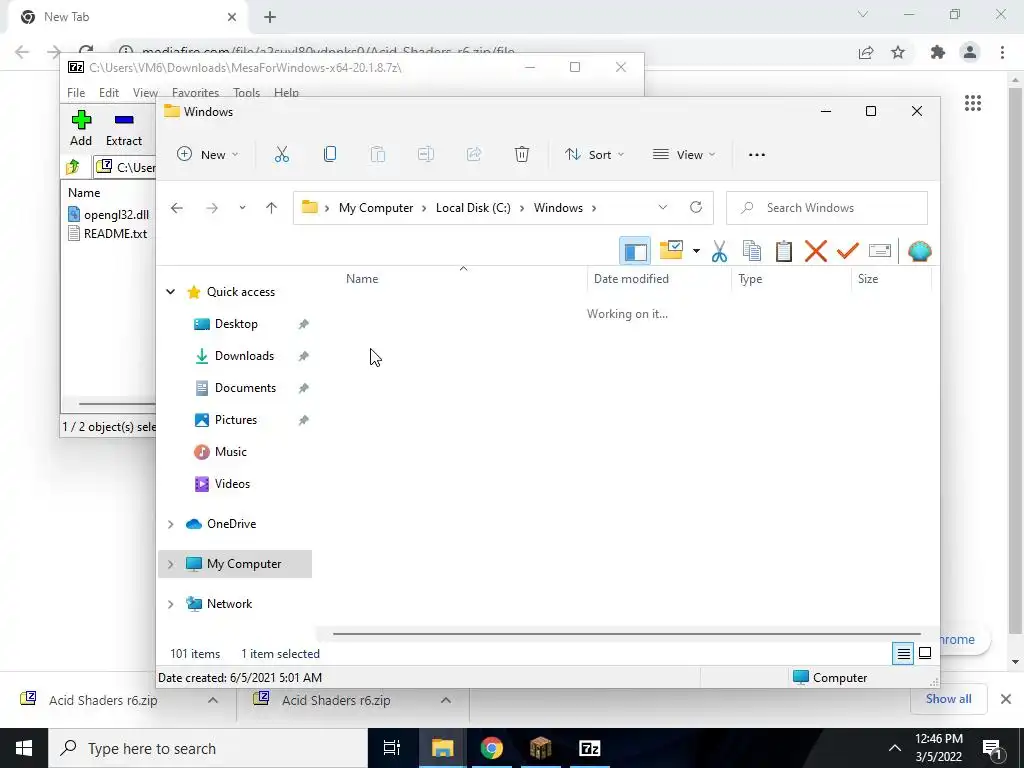
Task: Click the Chrome bookmark star icon
Action: point(898,52)
